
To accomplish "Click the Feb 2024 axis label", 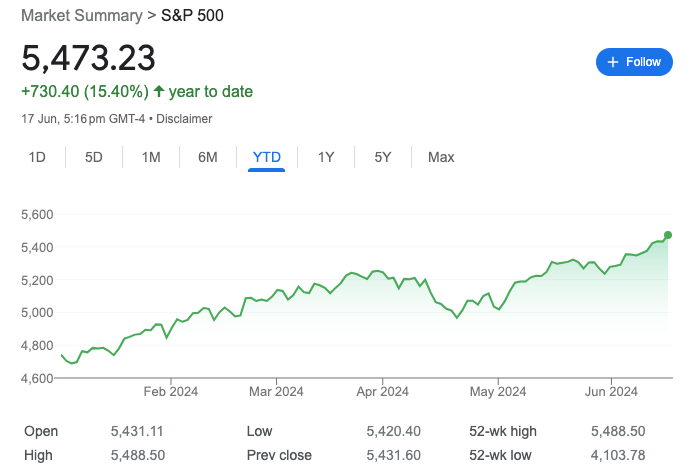I will coord(171,392).
